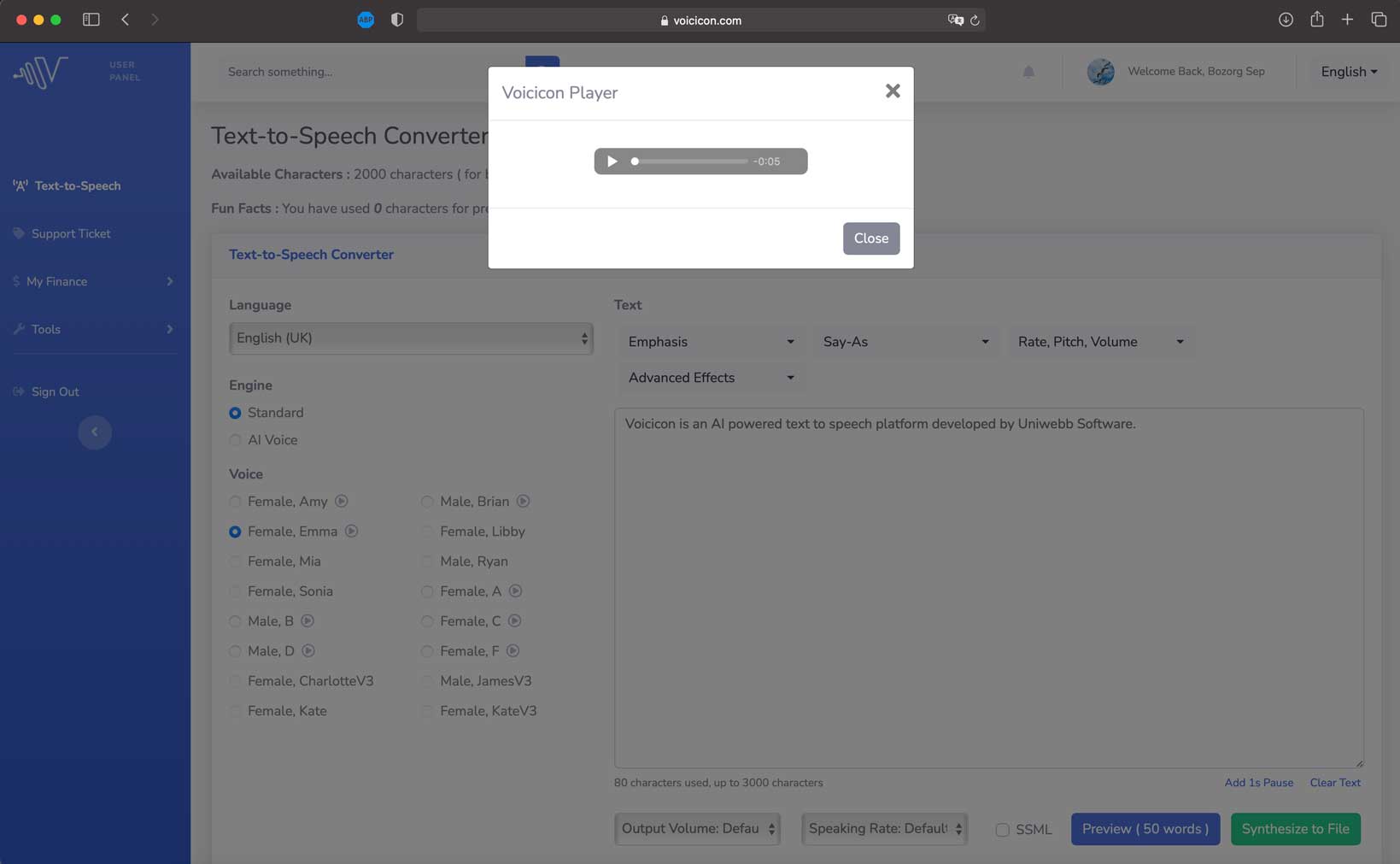This screenshot has height=864, width=1400.
Task: Select voice Male, D
Action: point(235,651)
